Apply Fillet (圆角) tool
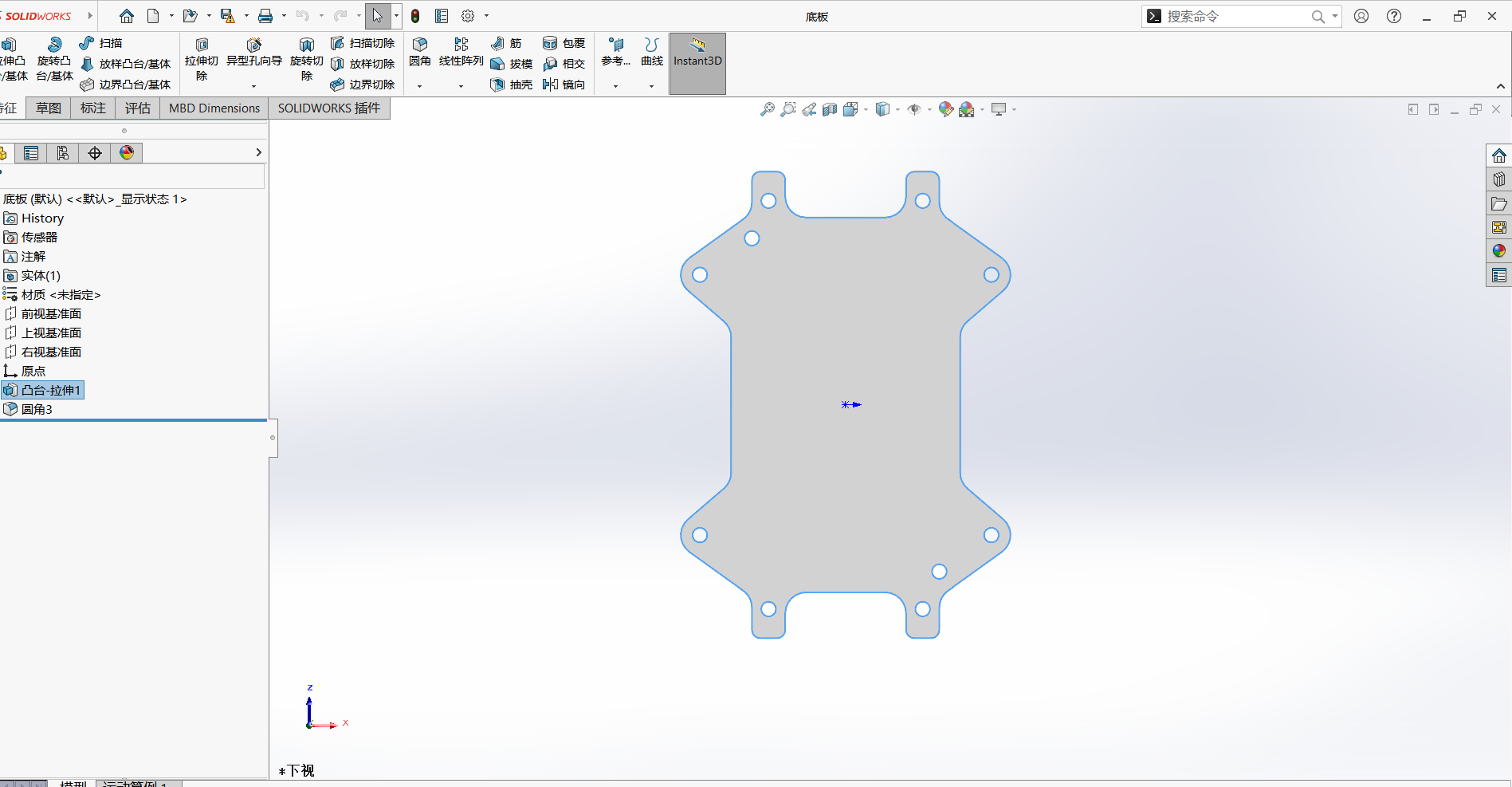Viewport: 1512px width, 787px height. (420, 53)
